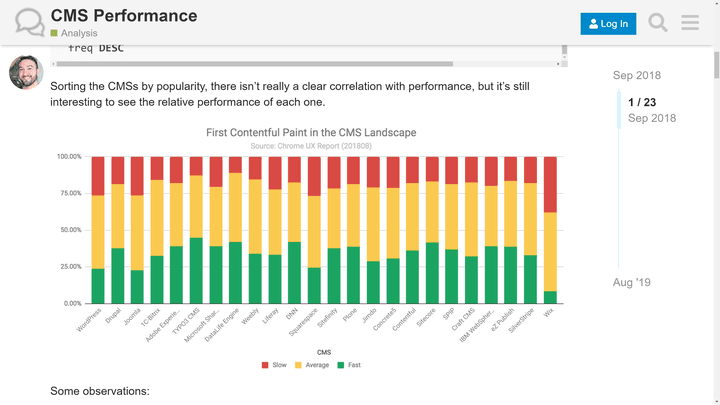Viewport: 720px width, 405px height.
Task: Click the WordPress bar's green Fast segment
Action: [x=98, y=285]
